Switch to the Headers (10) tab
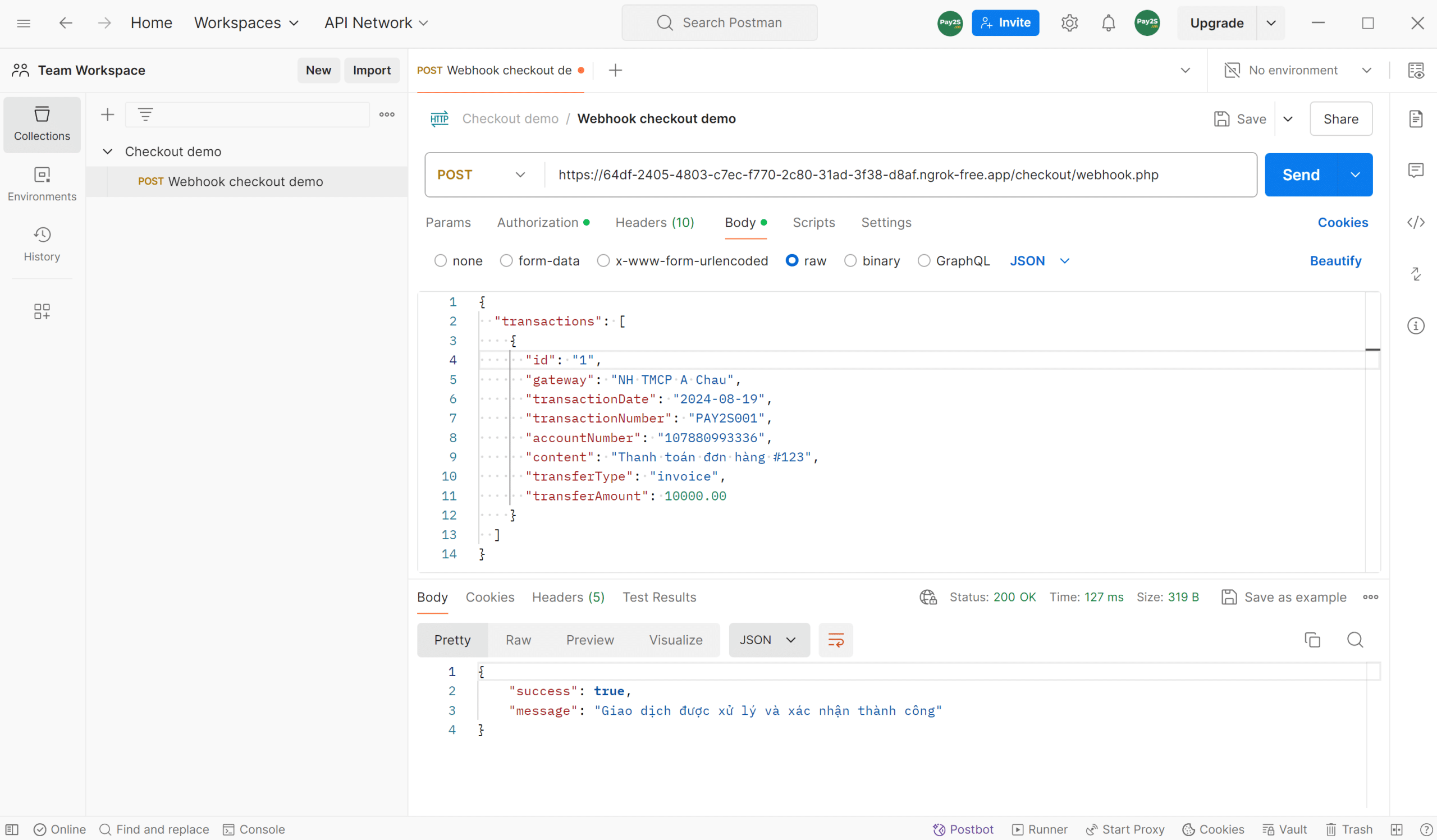Screen dimensions: 1437x840 [655, 222]
